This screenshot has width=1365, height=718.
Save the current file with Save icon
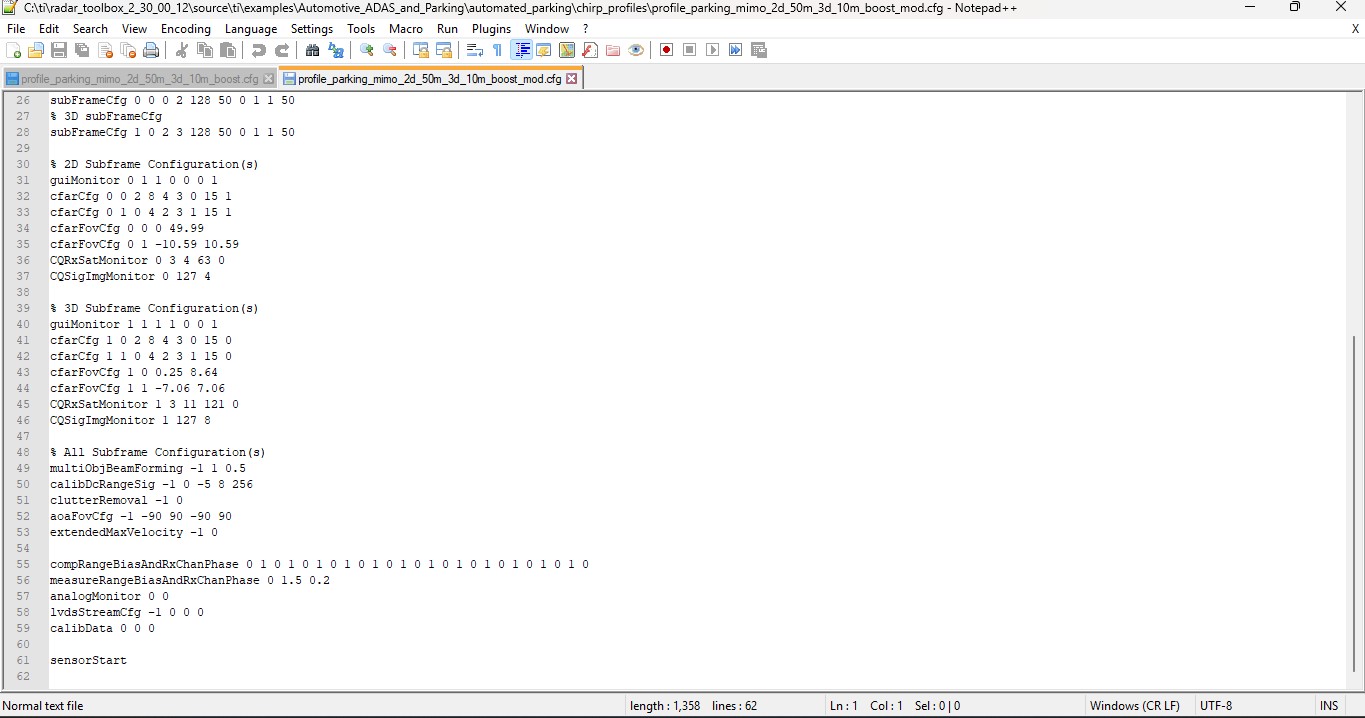point(59,50)
